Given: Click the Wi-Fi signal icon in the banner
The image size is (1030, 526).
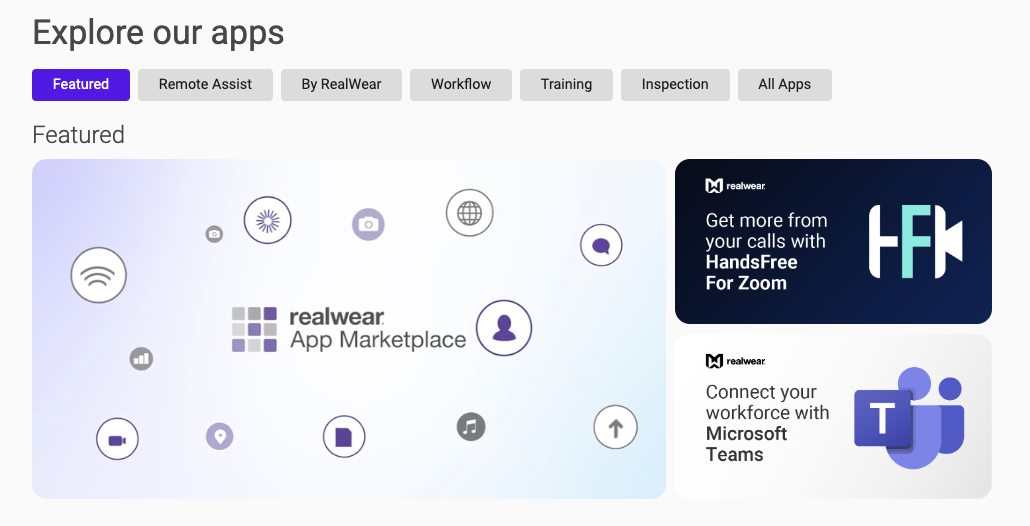Looking at the screenshot, I should 99,275.
